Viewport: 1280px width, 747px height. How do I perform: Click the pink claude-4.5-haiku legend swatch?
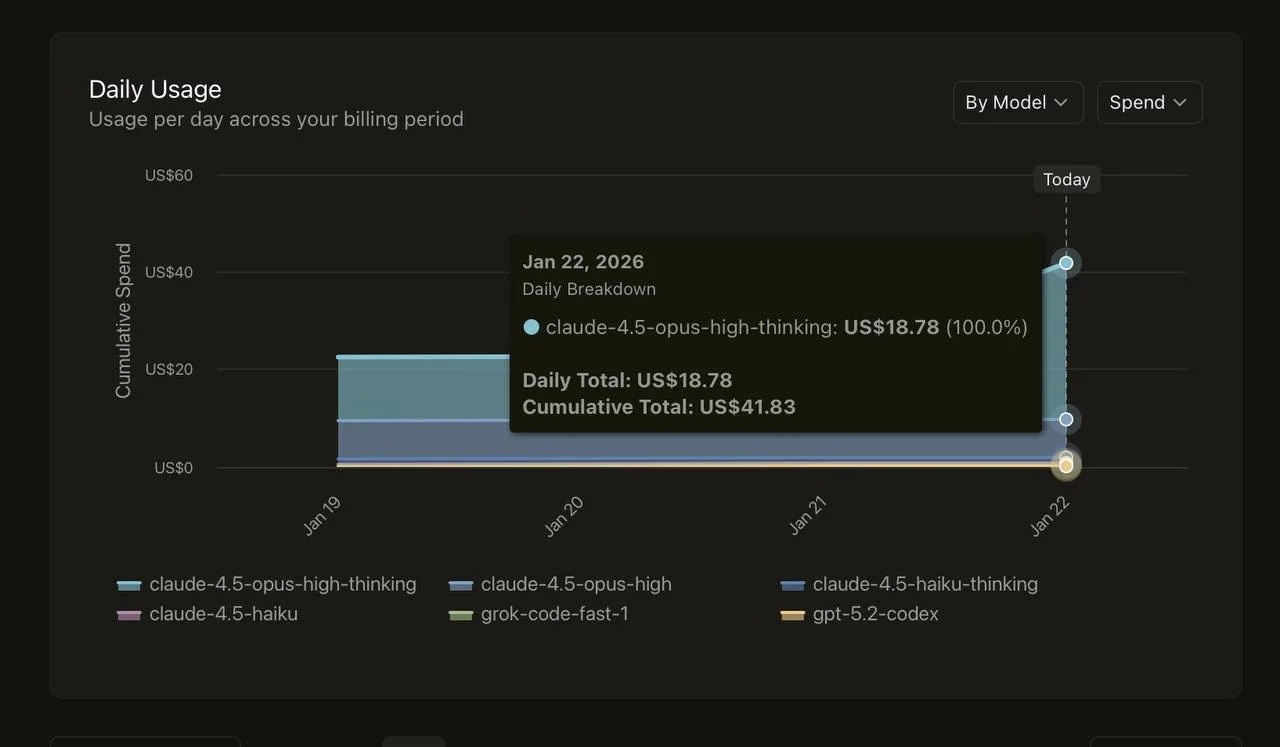pos(129,615)
